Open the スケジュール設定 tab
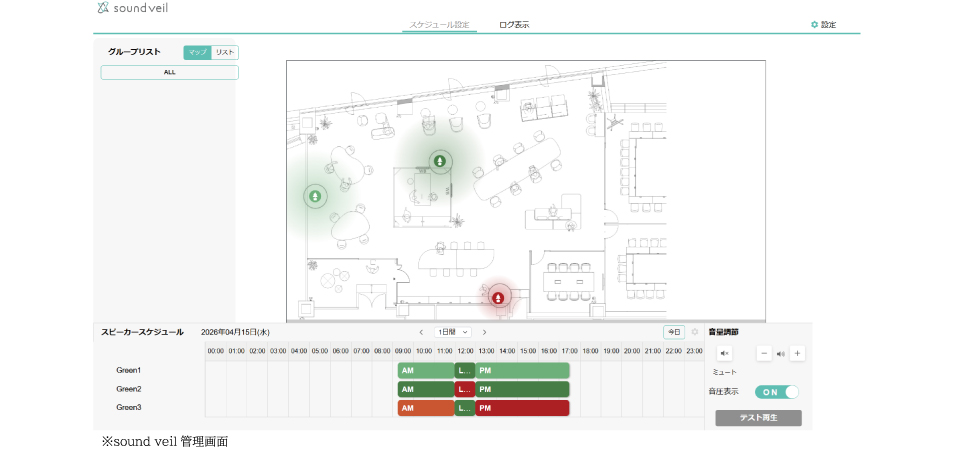This screenshot has width=953, height=455. (x=439, y=25)
